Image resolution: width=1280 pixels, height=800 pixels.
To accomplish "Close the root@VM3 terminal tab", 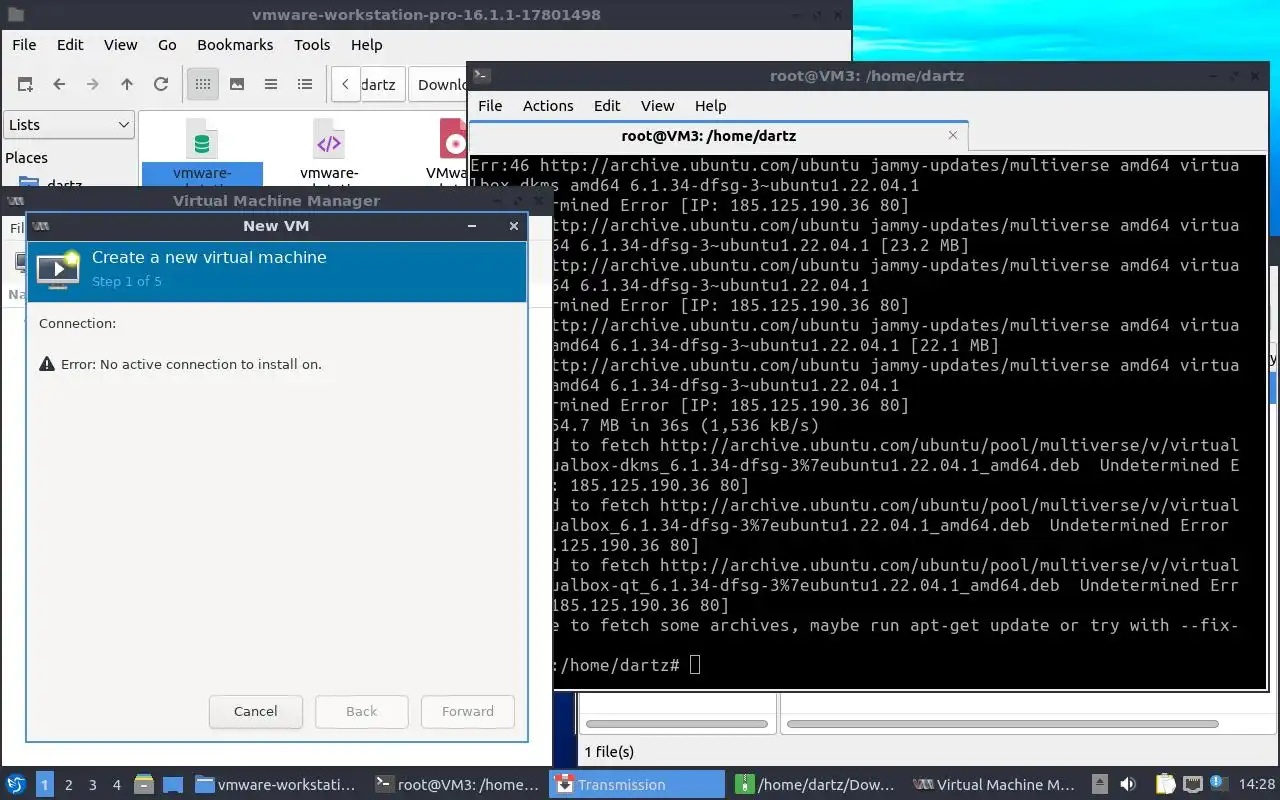I will pyautogui.click(x=953, y=135).
